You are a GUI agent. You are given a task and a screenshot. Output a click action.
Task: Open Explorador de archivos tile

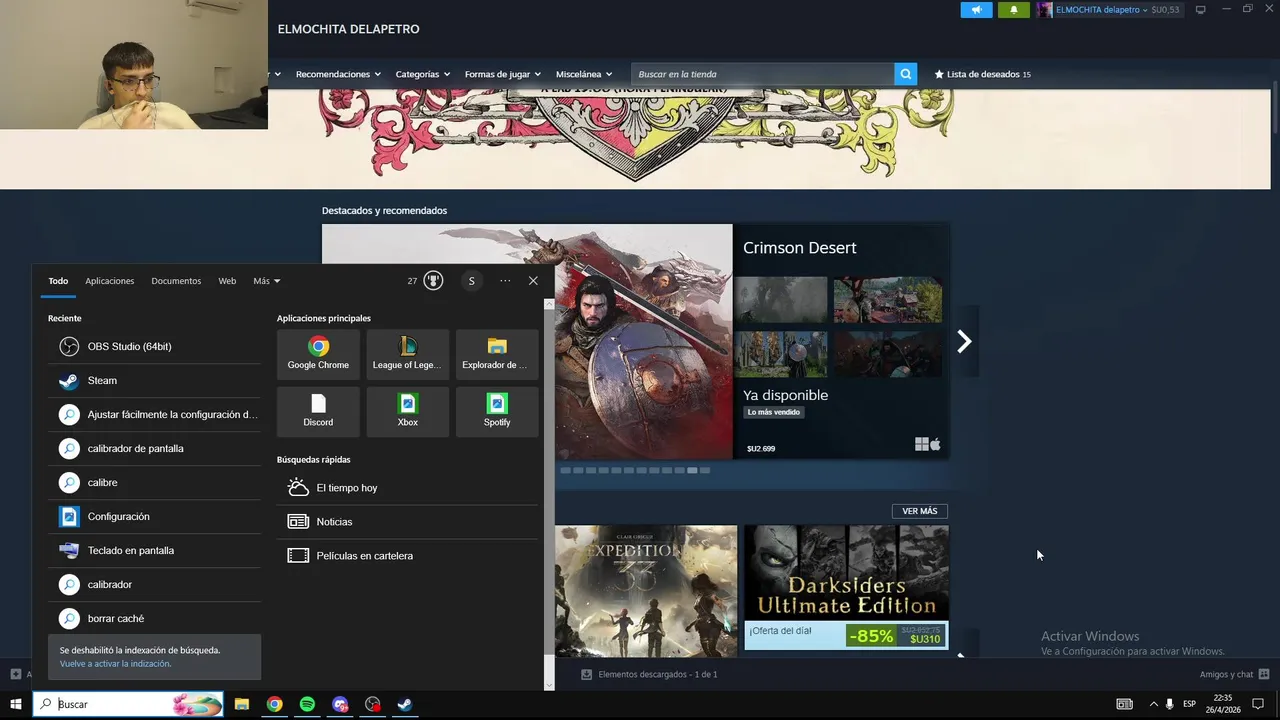tap(497, 354)
